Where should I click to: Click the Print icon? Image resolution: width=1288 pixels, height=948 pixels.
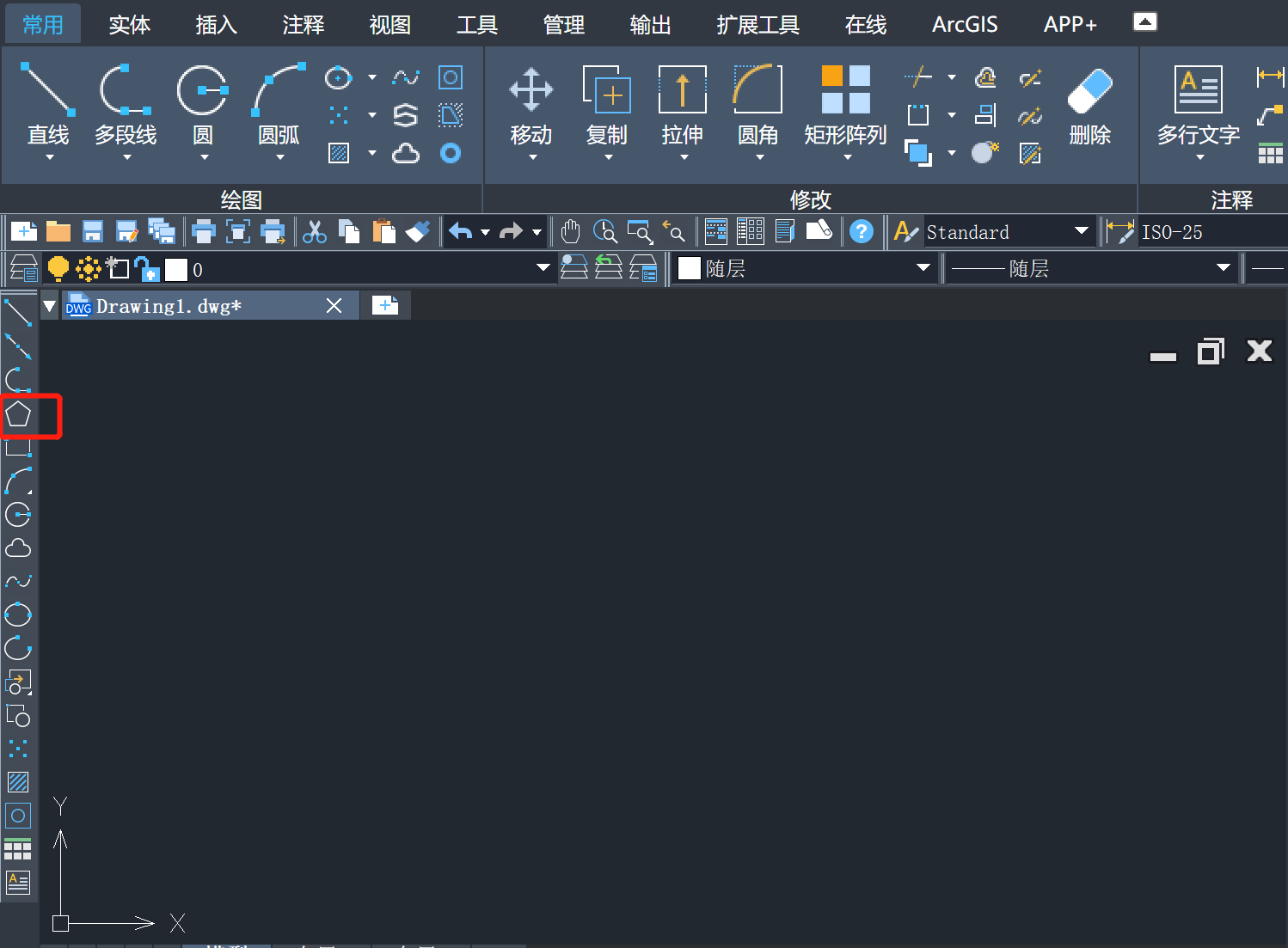click(204, 231)
